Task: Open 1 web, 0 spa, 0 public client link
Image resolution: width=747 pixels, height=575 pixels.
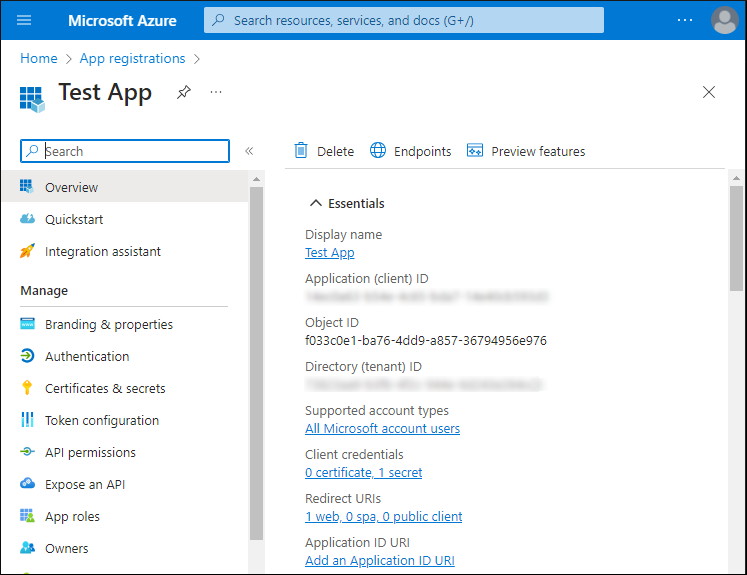Action: [x=384, y=516]
